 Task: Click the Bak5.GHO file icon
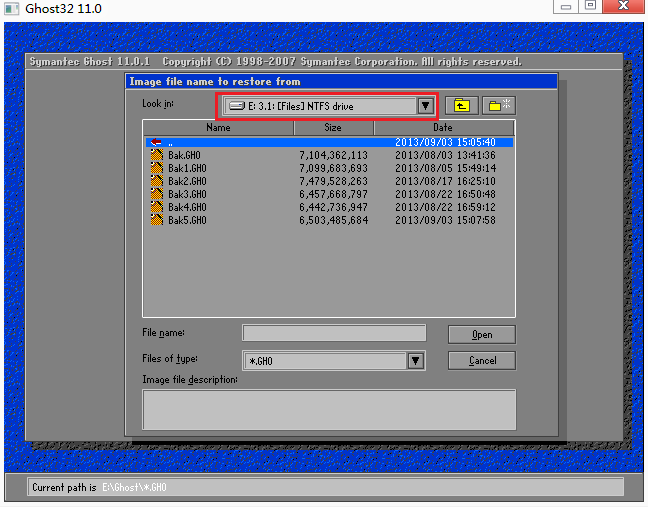click(x=157, y=220)
